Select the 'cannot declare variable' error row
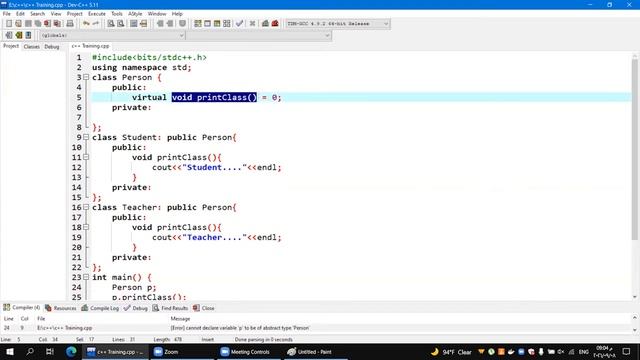This screenshot has width=640, height=360. point(316,328)
